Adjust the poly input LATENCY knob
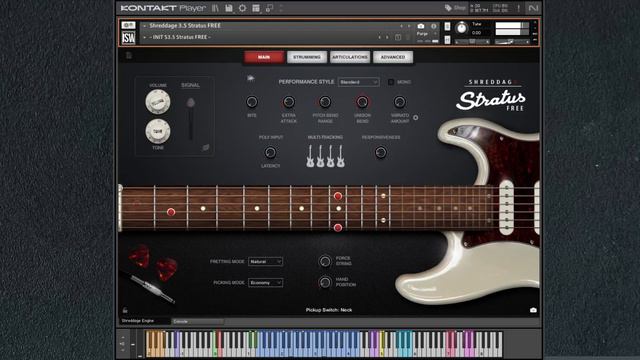This screenshot has width=640, height=360. [270, 153]
